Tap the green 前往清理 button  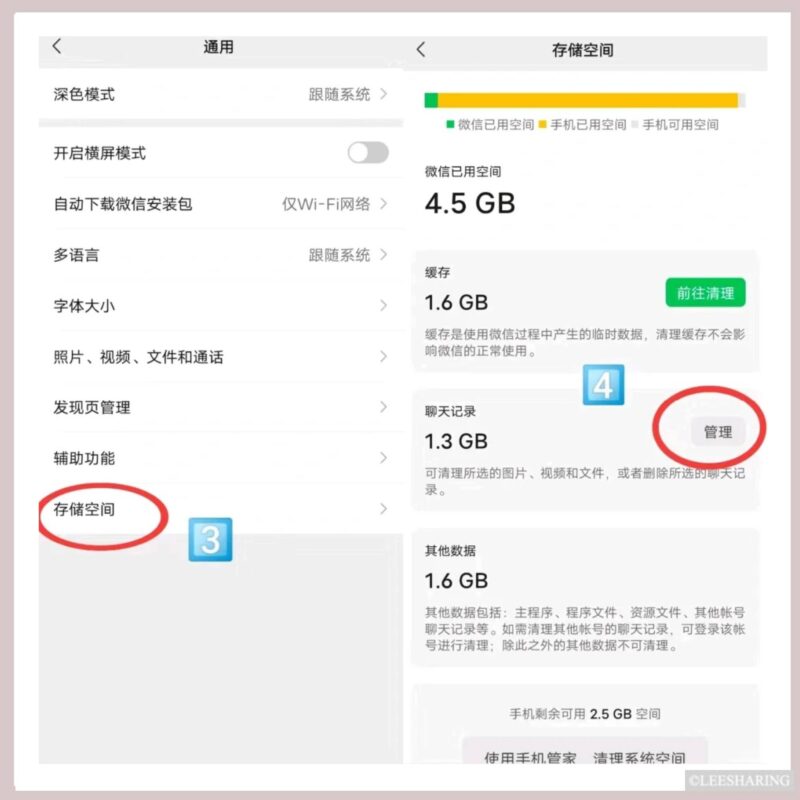click(x=705, y=293)
